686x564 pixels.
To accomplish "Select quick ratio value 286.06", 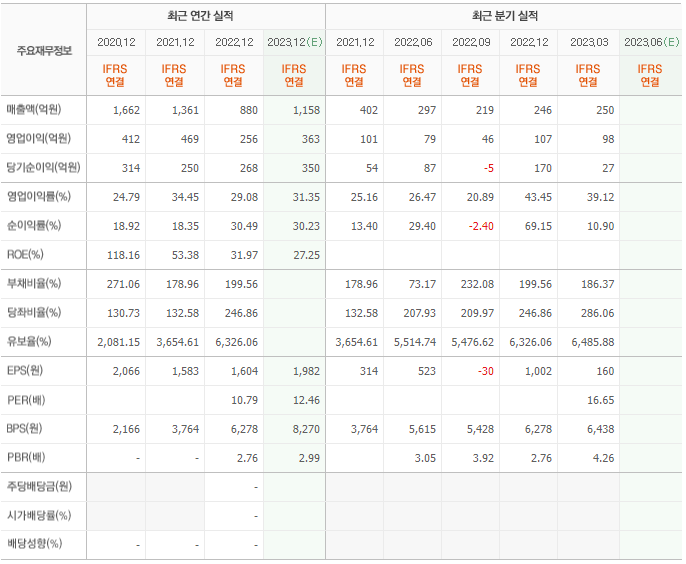I will pyautogui.click(x=598, y=313).
